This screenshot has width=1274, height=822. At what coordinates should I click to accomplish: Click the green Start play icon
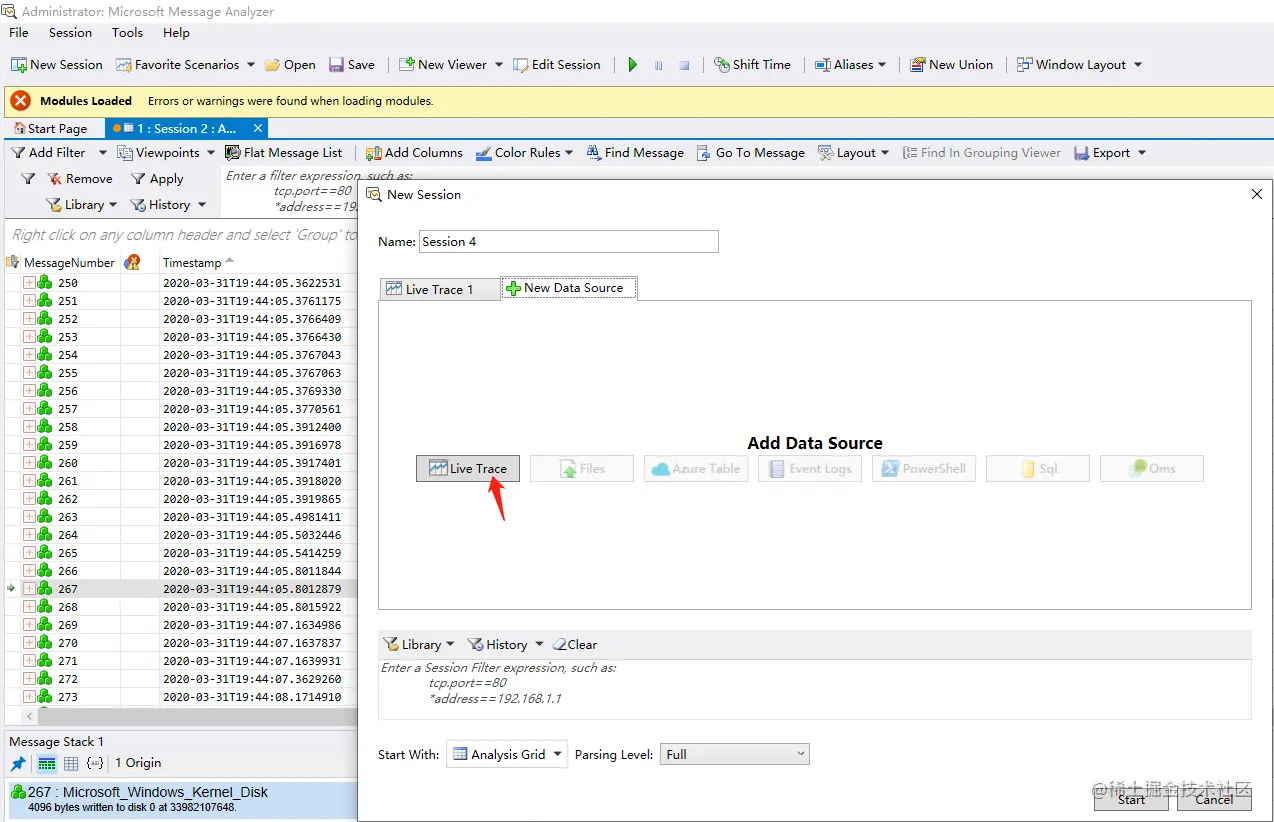click(632, 65)
